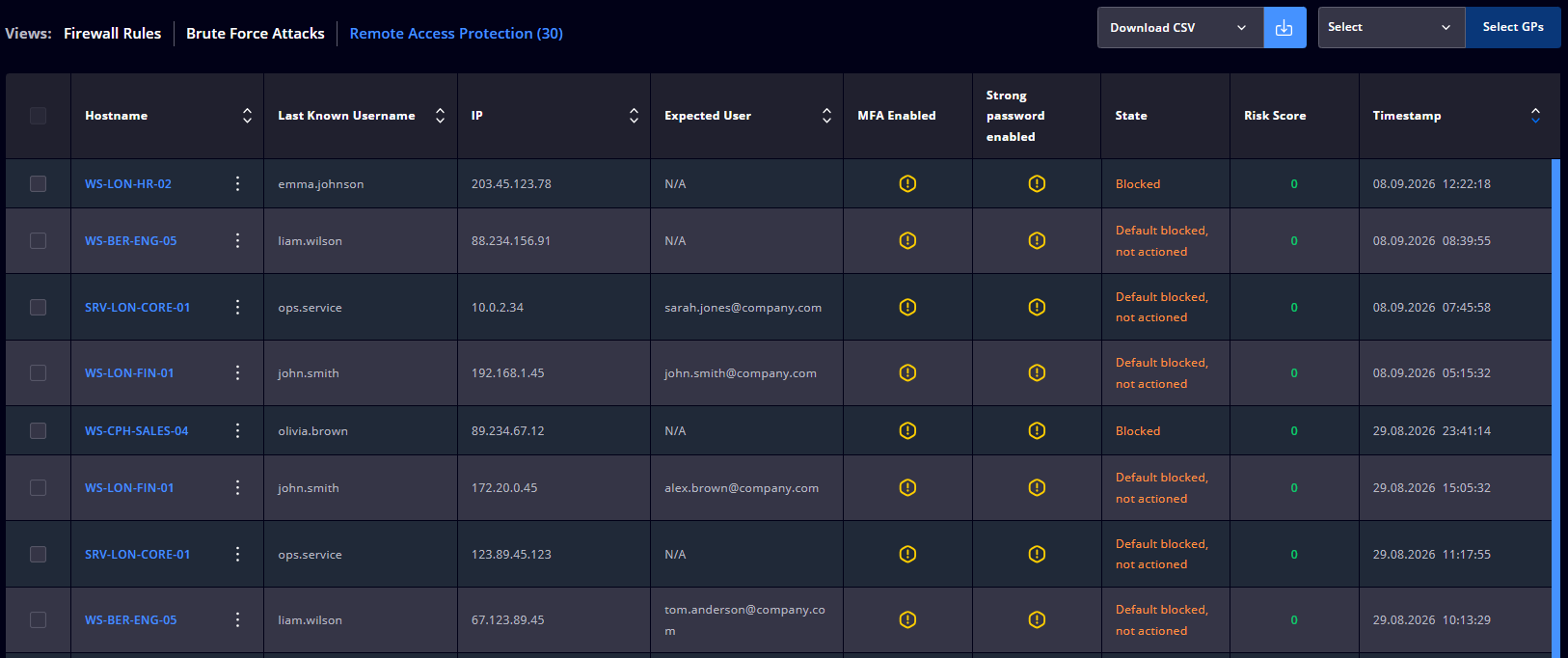Check the box for IP 10.0.2.34 row
The height and width of the screenshot is (658, 1568).
point(38,307)
